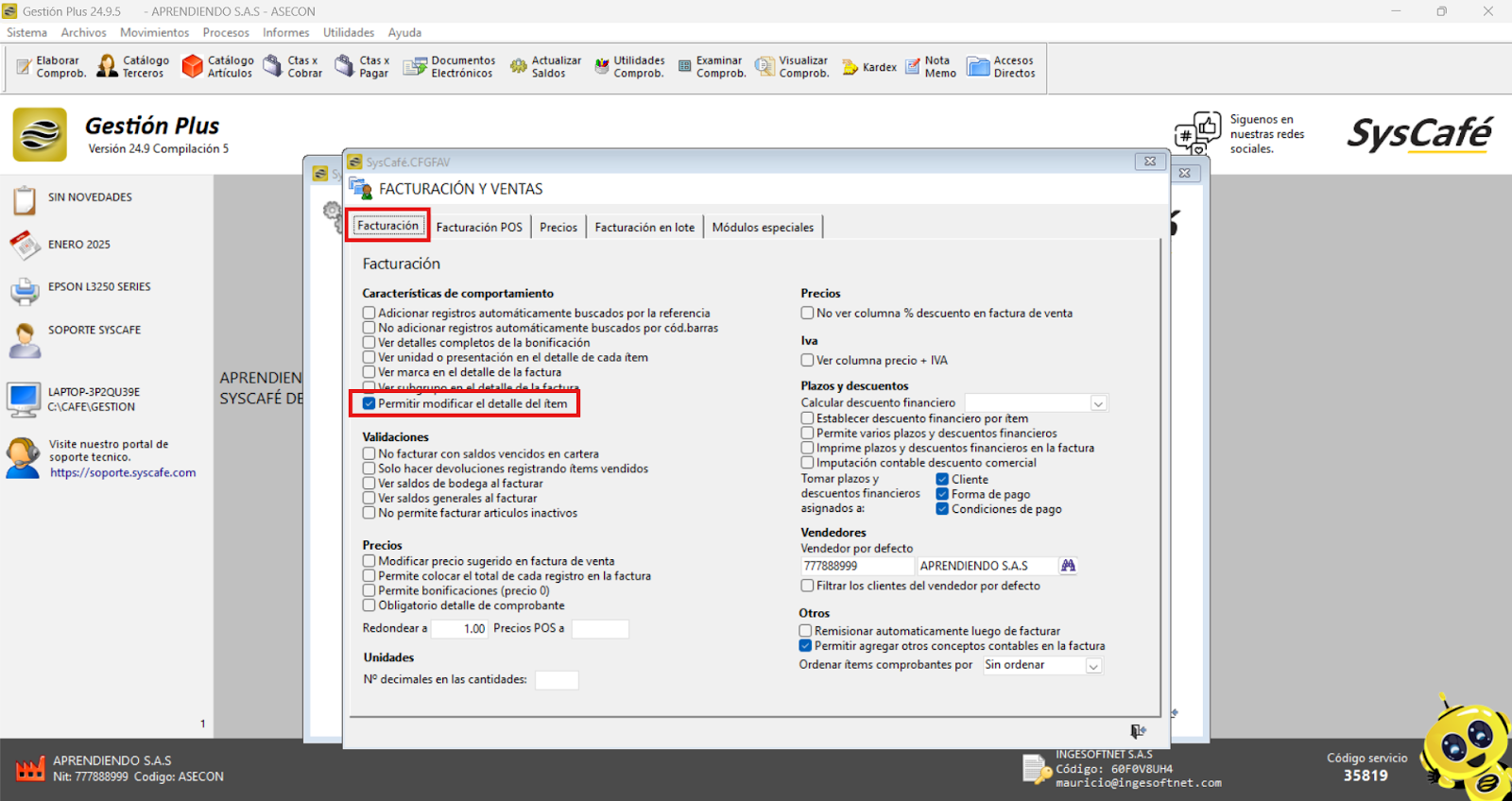This screenshot has height=801, width=1512.
Task: Click SOPORTE SYSCAFE in the sidebar
Action: tap(94, 331)
